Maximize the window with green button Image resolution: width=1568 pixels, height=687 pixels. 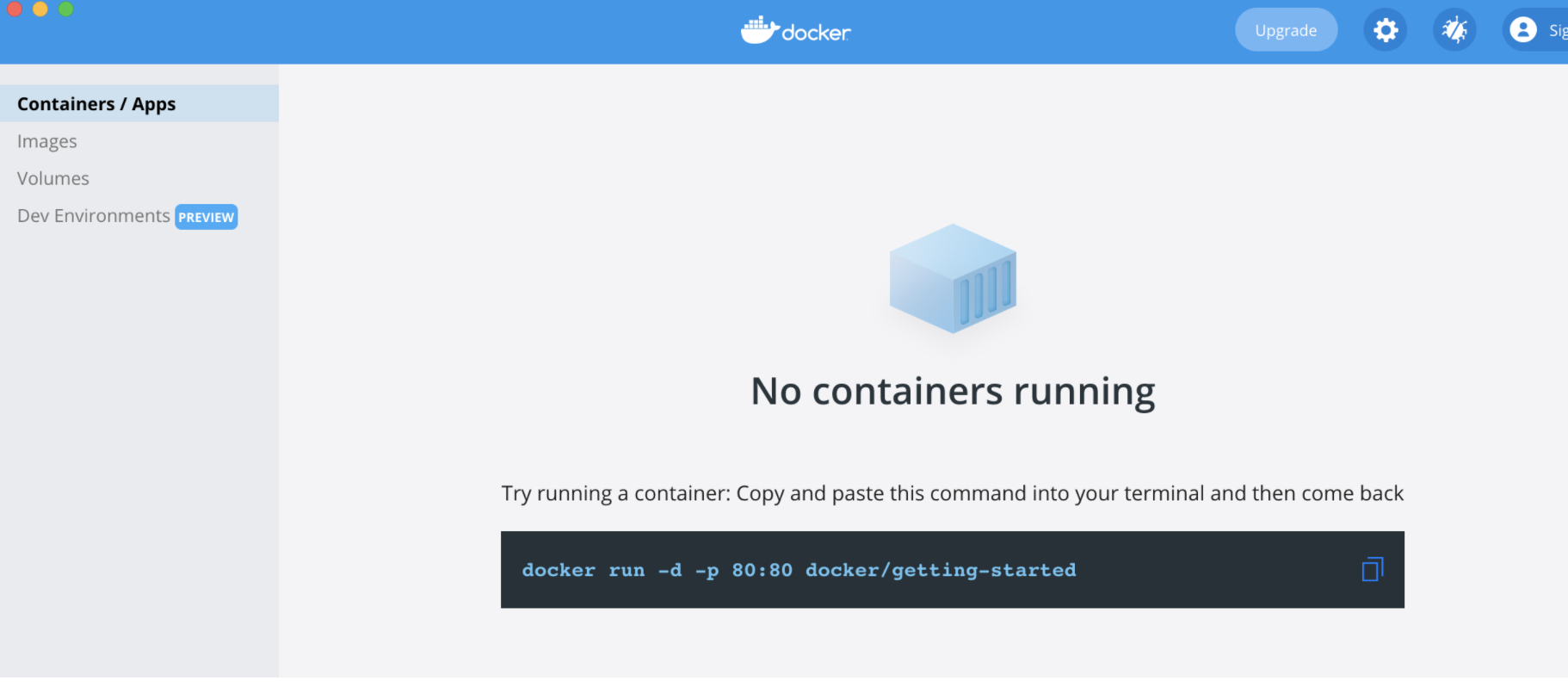[x=65, y=9]
